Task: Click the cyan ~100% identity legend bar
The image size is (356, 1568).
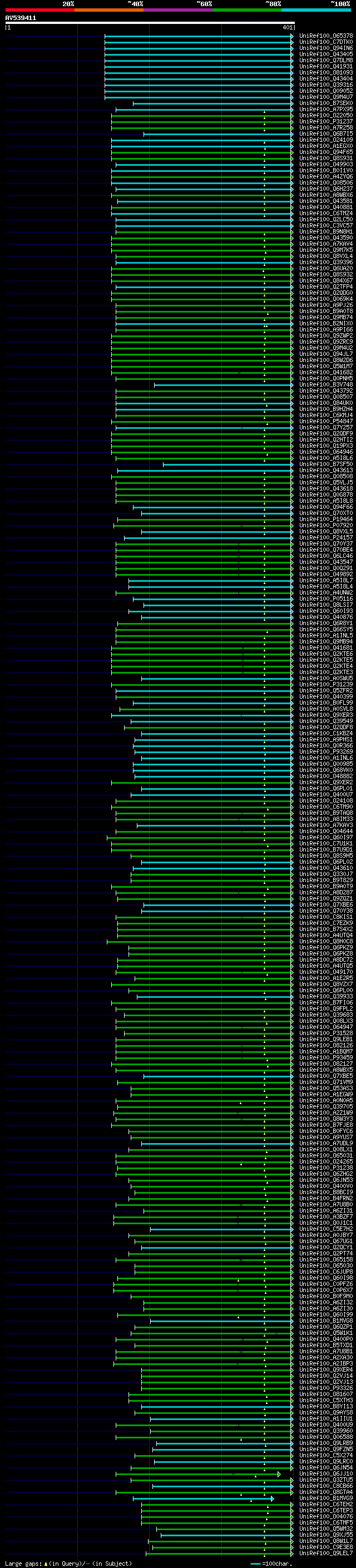Action: [316, 11]
